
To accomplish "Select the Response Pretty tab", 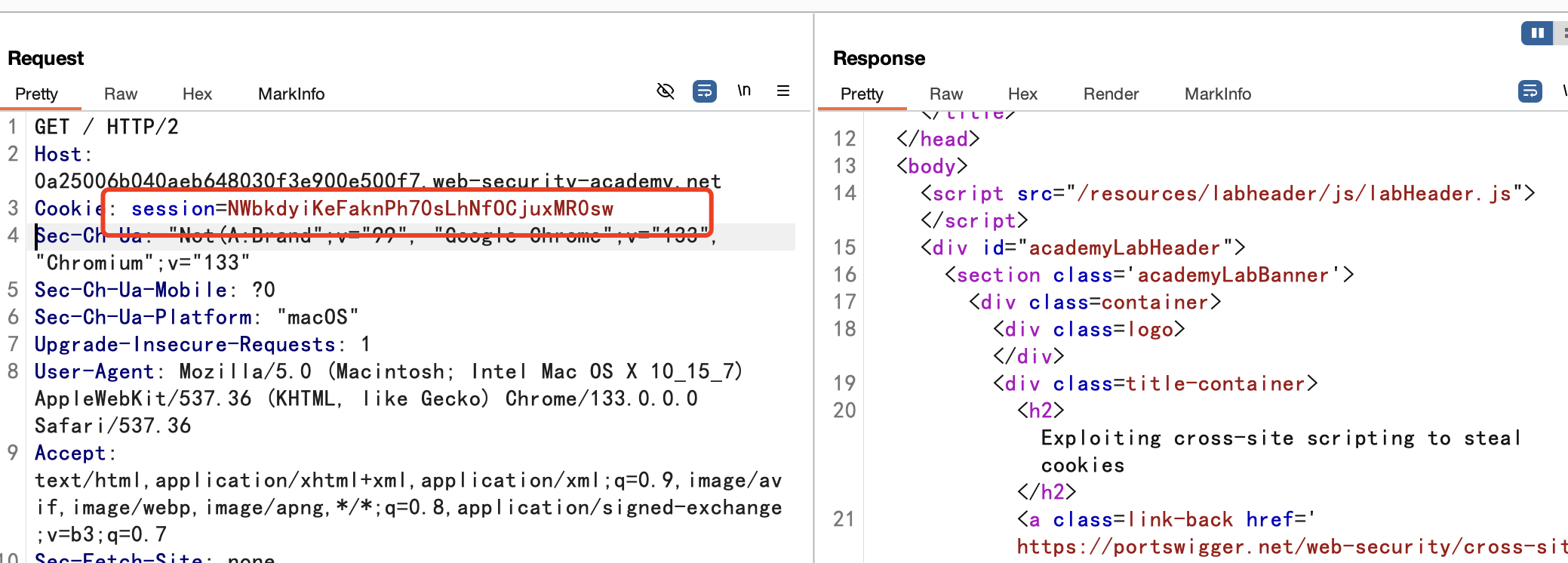I will (x=862, y=94).
